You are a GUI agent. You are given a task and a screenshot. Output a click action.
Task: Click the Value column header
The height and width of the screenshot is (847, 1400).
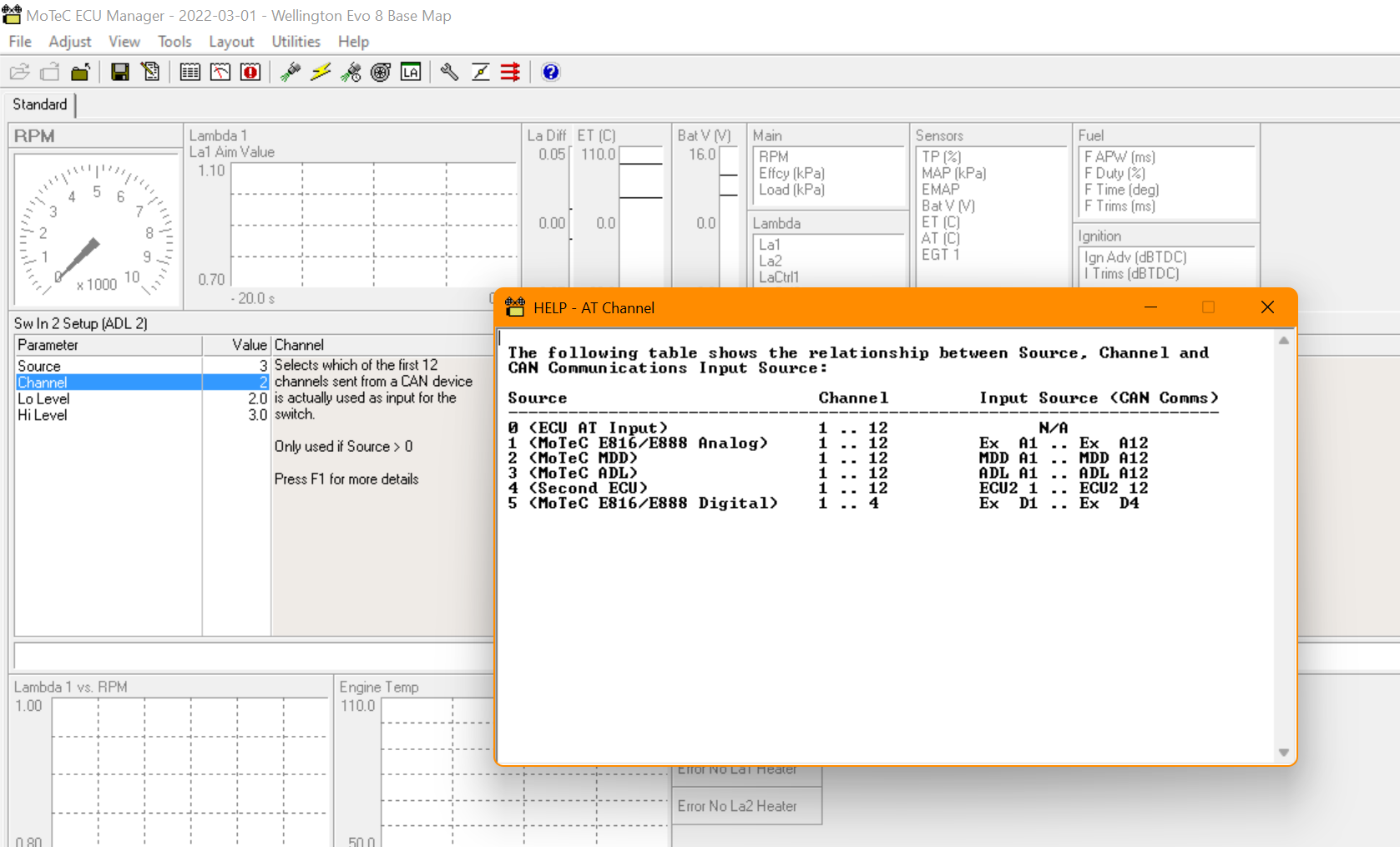pyautogui.click(x=236, y=345)
